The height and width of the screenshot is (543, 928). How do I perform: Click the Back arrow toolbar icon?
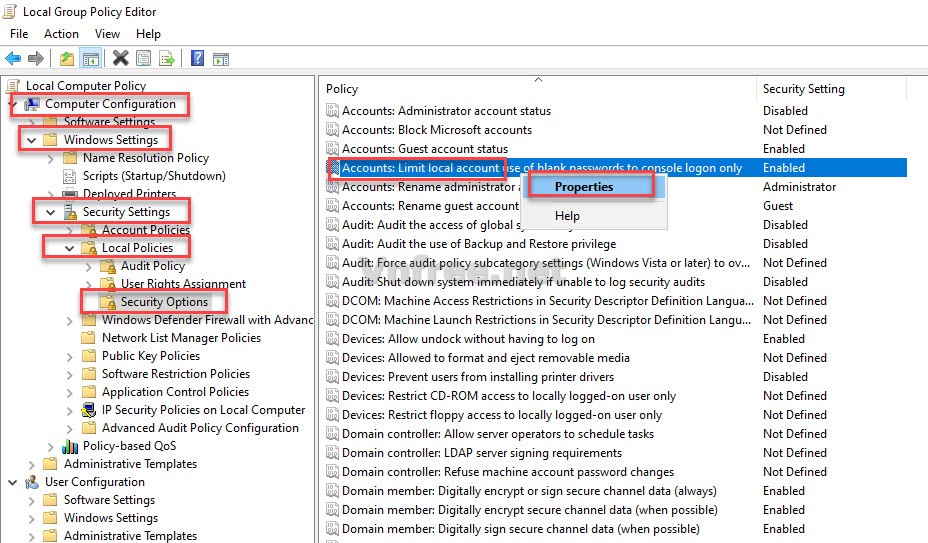13,58
